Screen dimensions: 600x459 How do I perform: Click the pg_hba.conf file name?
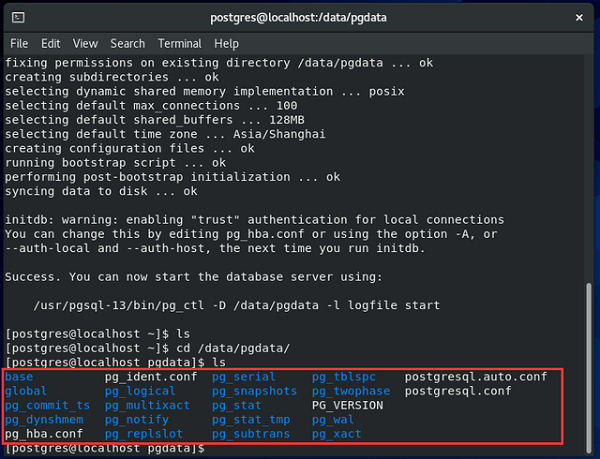pyautogui.click(x=44, y=434)
